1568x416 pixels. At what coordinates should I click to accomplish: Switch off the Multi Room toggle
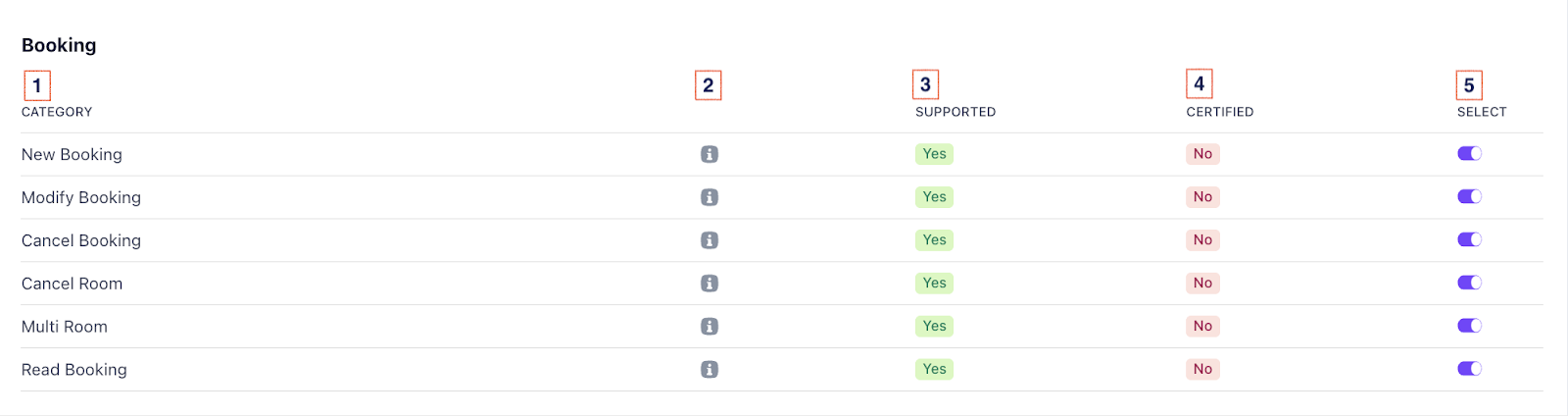(x=1469, y=326)
